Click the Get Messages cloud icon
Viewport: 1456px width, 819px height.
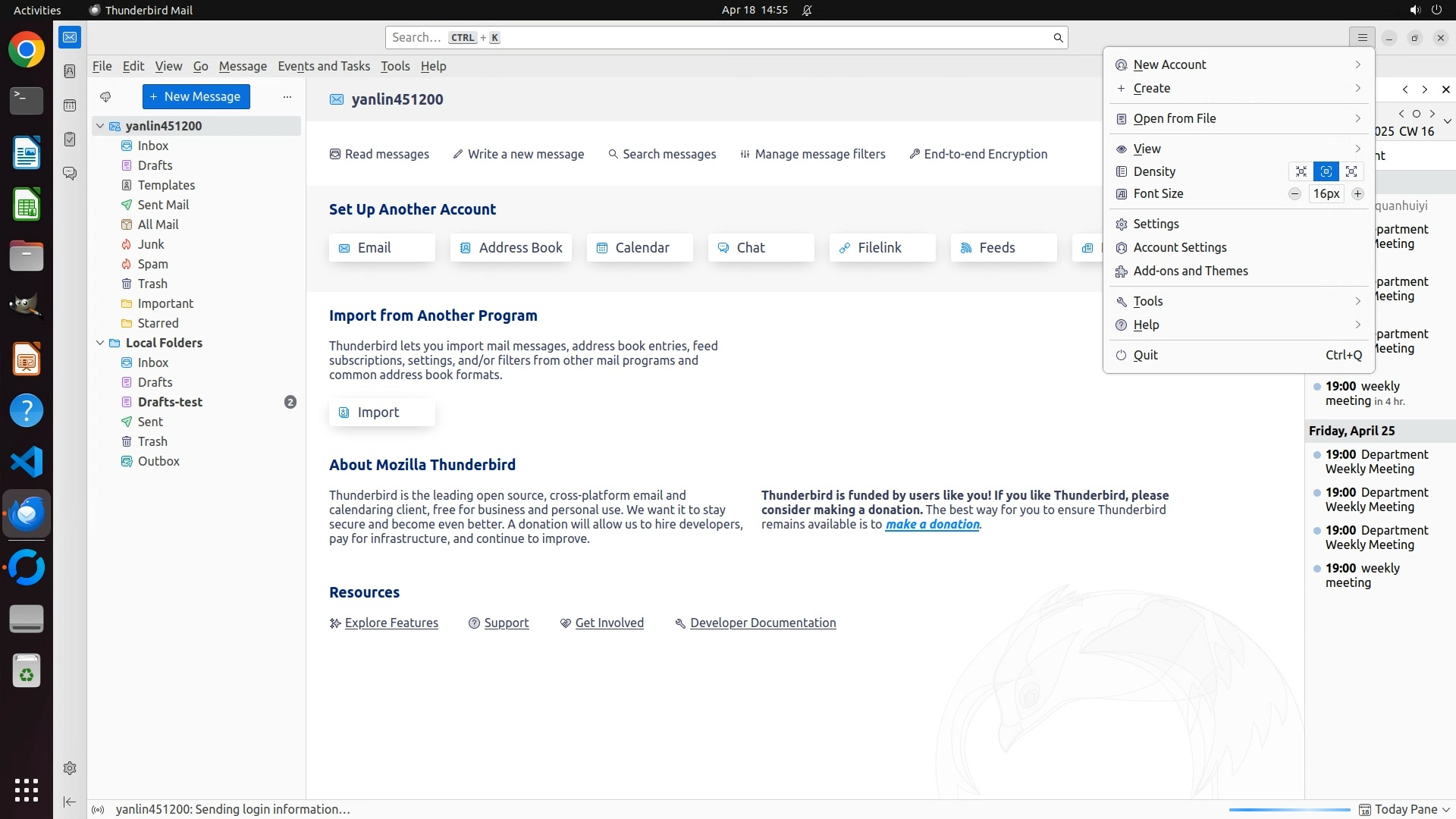(x=105, y=96)
